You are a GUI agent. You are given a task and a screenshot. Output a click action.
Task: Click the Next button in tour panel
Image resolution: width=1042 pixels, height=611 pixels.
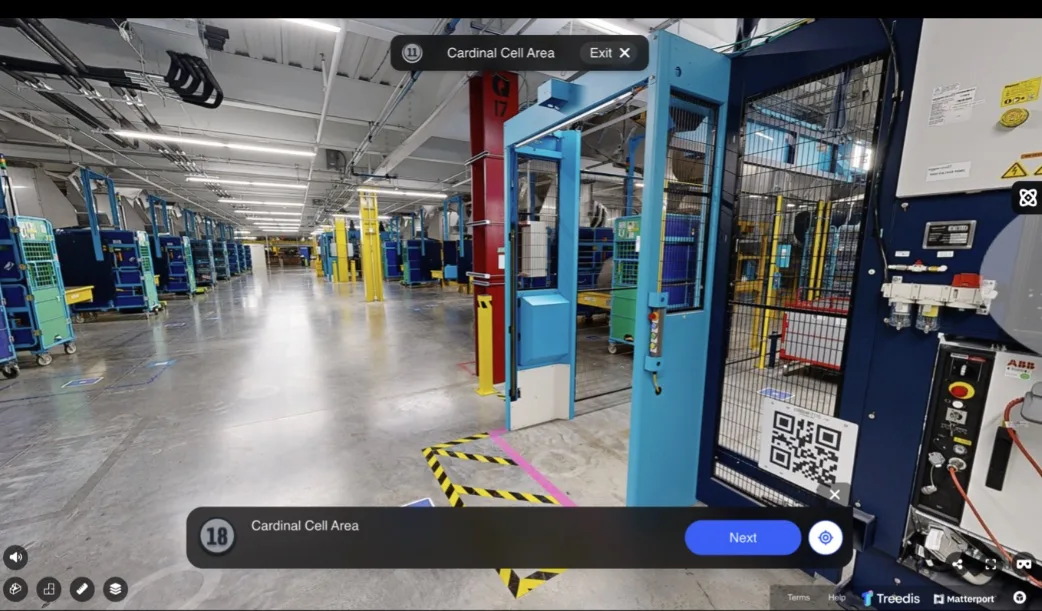coord(742,537)
